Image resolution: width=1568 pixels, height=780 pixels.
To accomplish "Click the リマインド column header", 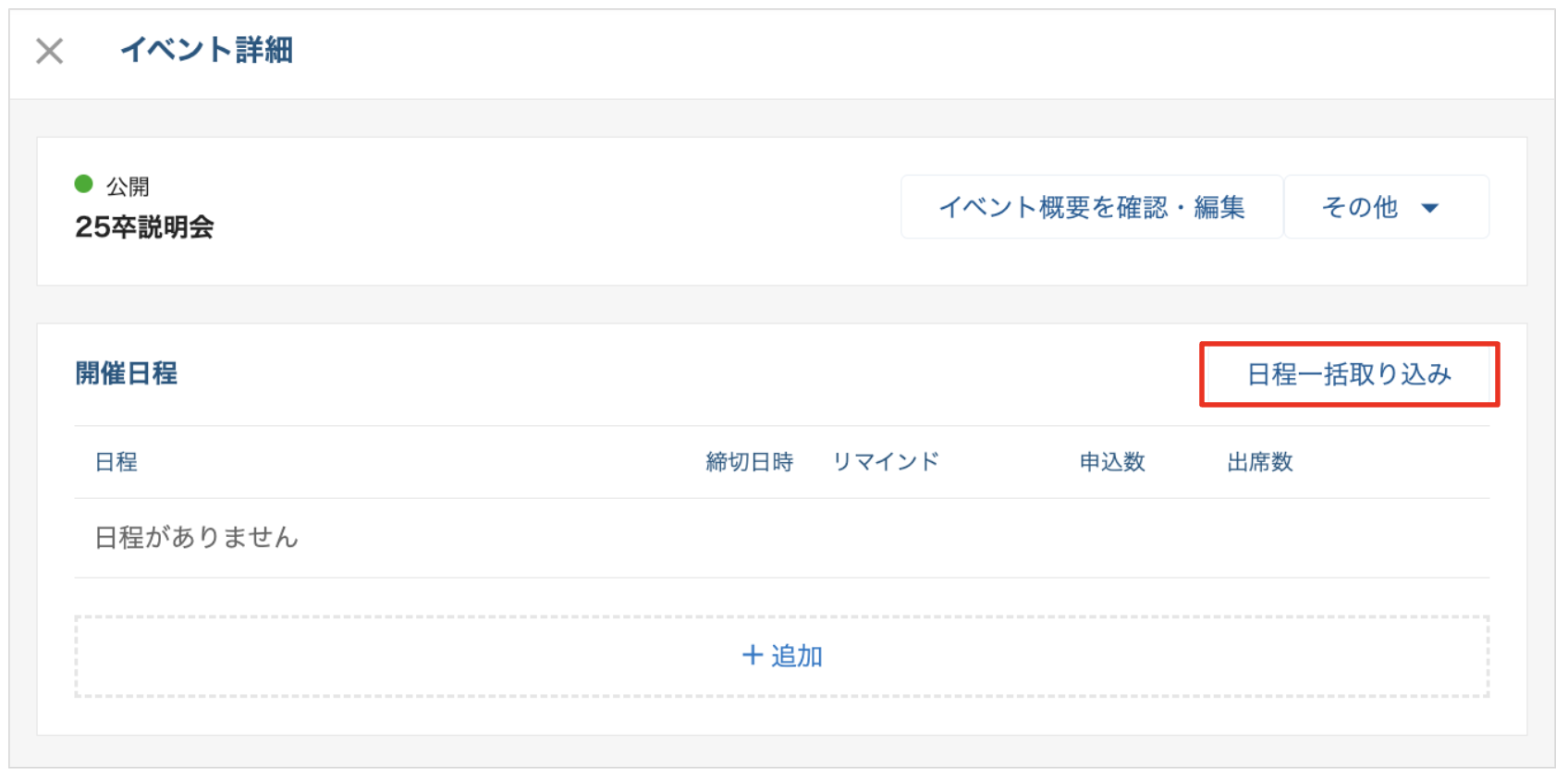I will click(886, 462).
